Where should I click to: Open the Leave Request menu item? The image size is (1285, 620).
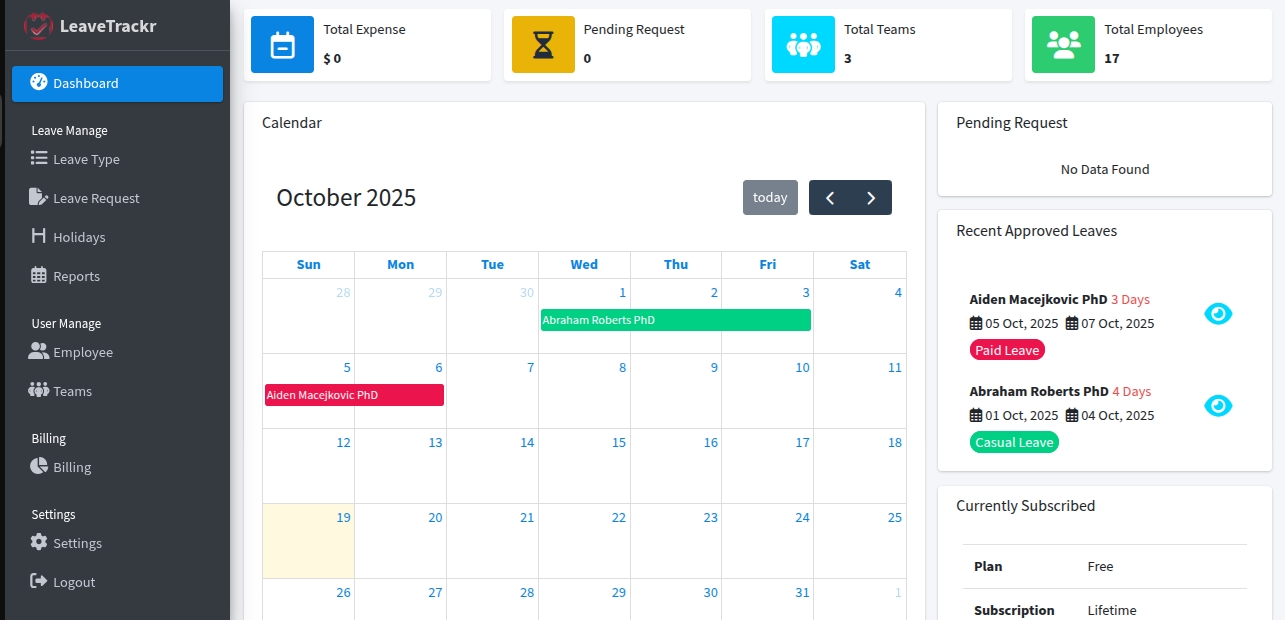pos(96,198)
